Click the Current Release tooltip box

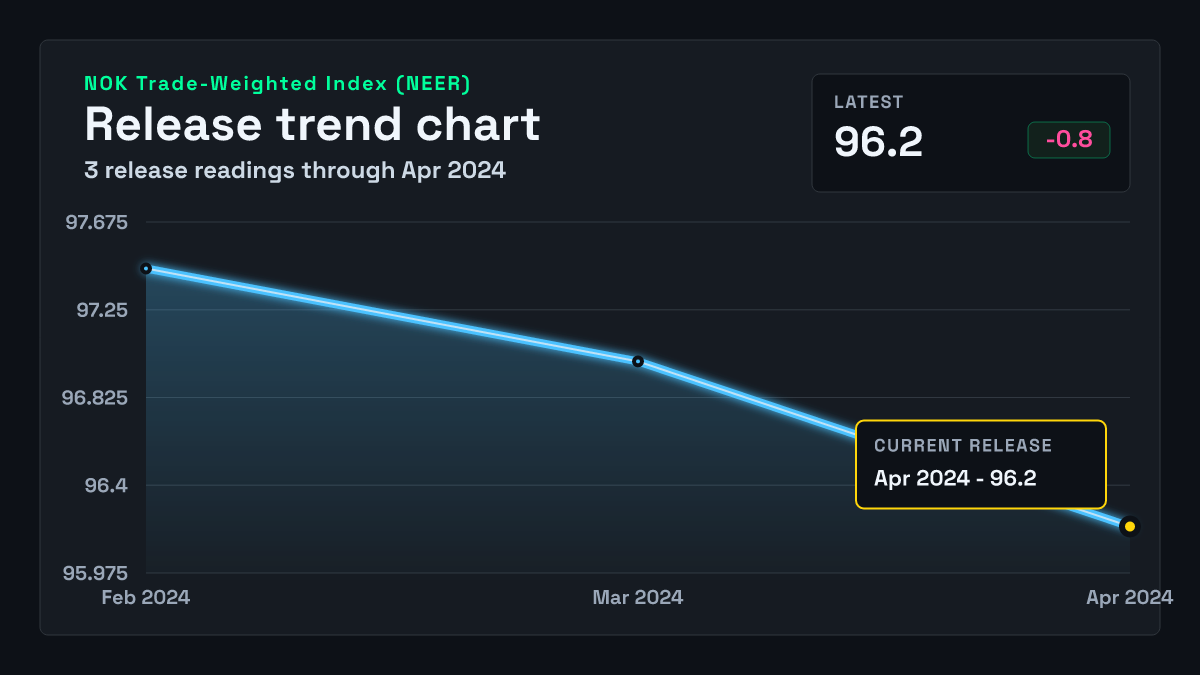[x=981, y=465]
